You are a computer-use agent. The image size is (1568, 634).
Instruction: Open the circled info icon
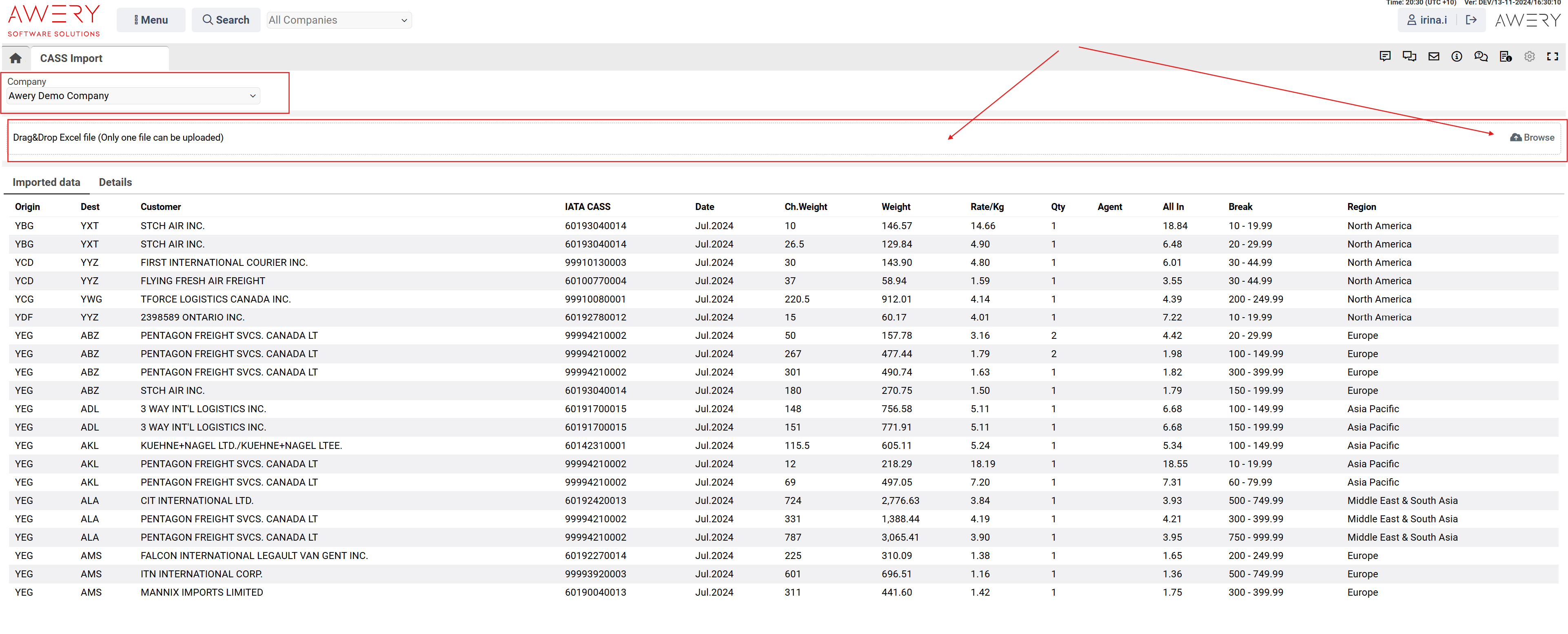(x=1457, y=57)
